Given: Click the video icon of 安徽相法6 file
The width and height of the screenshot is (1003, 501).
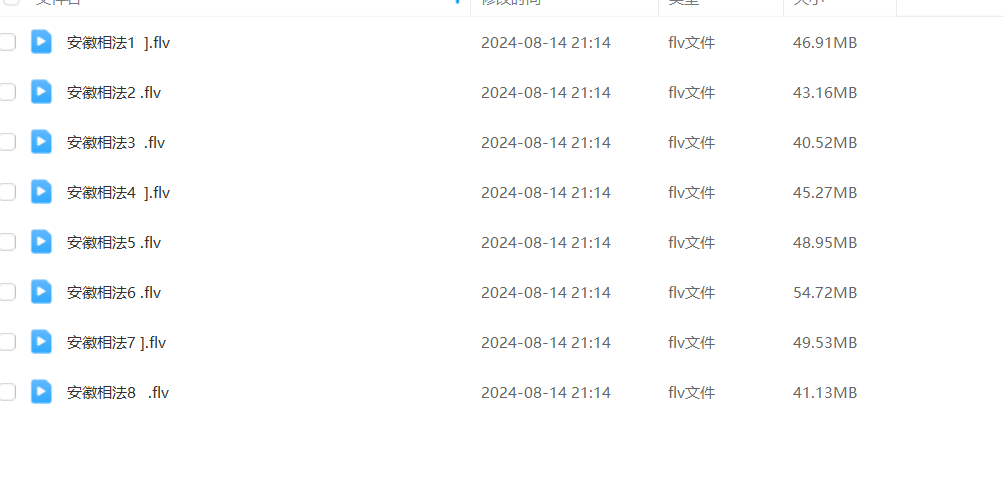Looking at the screenshot, I should [x=41, y=292].
